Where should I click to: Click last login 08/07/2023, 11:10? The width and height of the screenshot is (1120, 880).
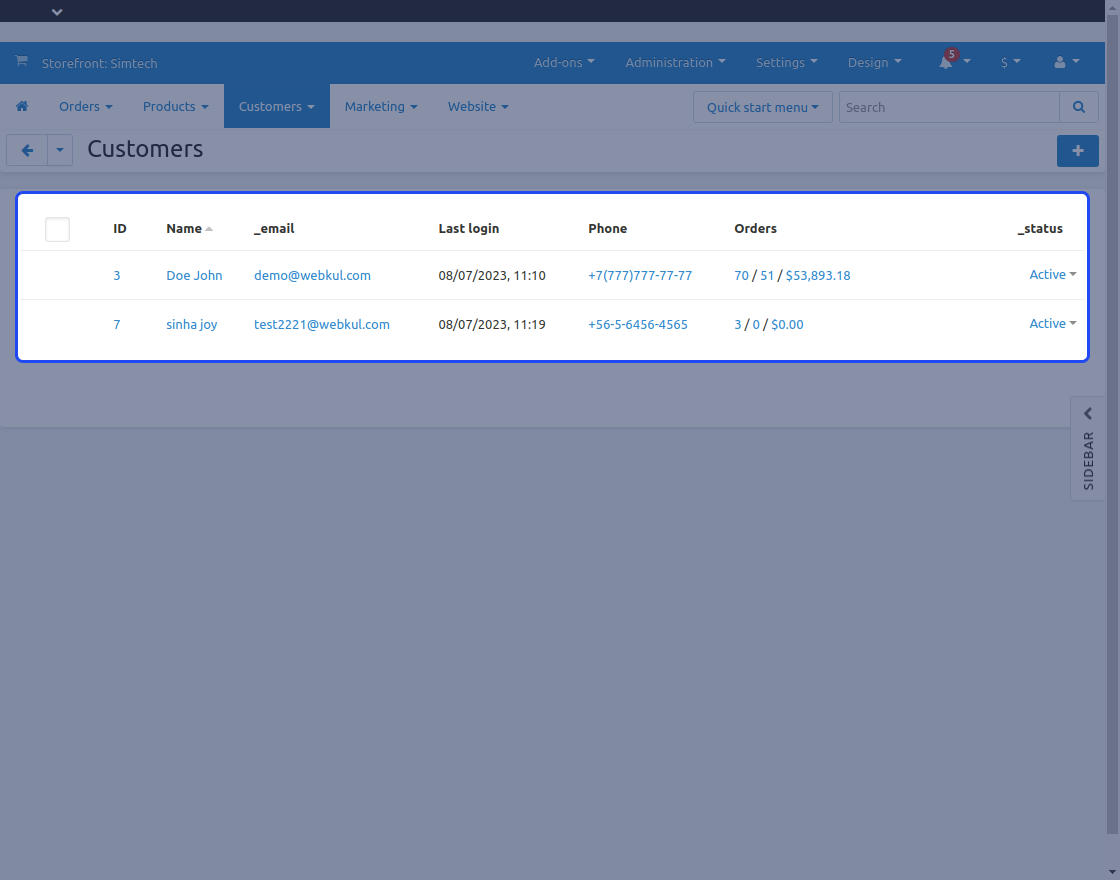(492, 275)
